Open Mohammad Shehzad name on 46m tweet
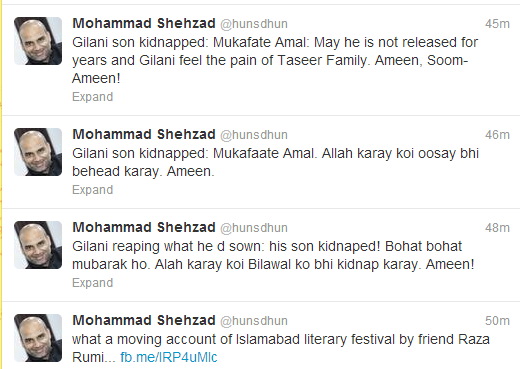Image resolution: width=520 pixels, height=369 pixels. pyautogui.click(x=144, y=134)
